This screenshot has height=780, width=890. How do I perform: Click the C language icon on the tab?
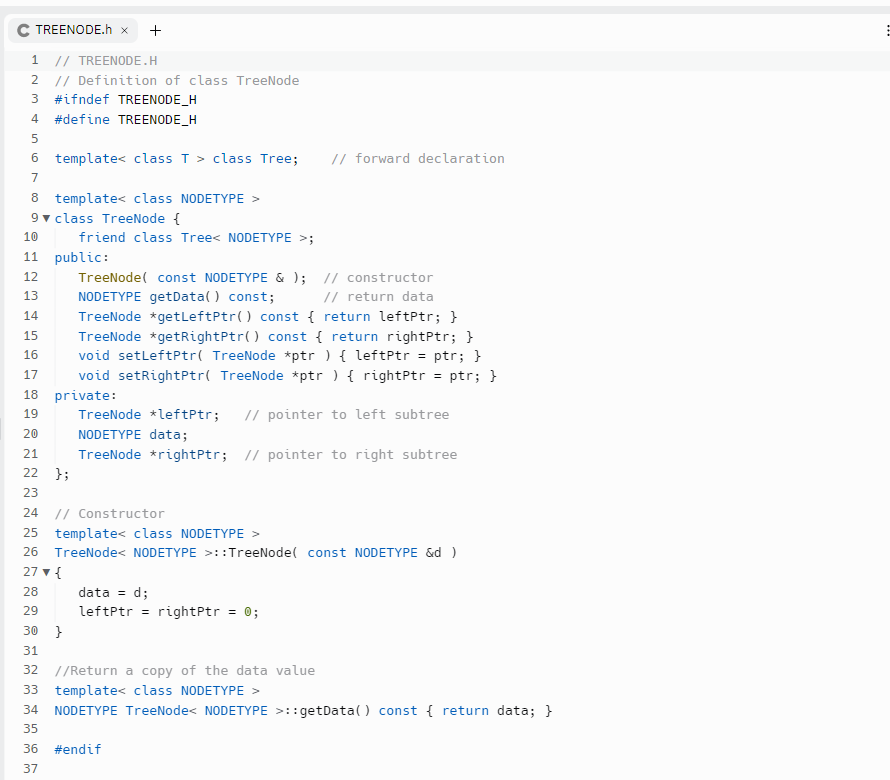22,30
